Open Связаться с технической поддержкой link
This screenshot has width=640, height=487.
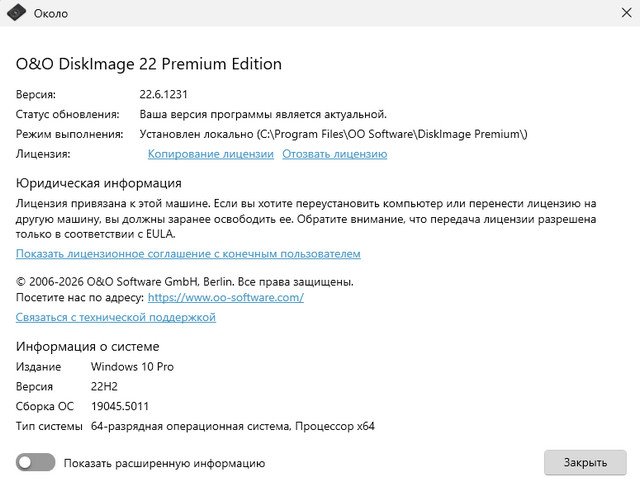[115, 317]
